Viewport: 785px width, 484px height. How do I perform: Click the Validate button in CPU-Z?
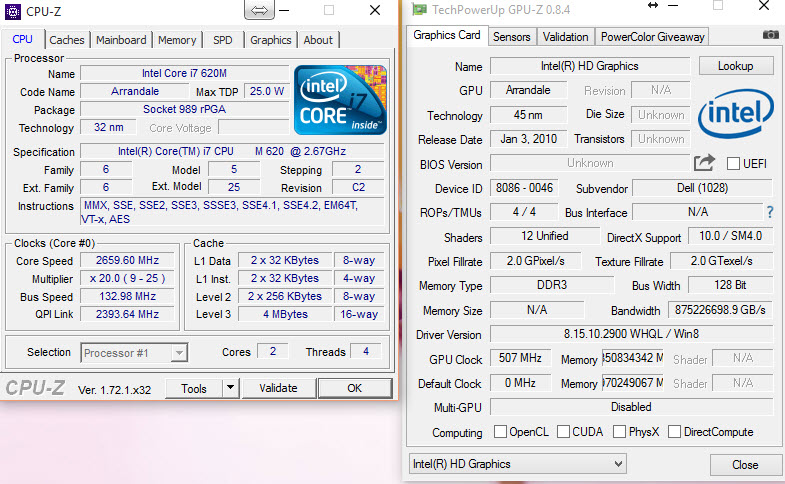(278, 388)
